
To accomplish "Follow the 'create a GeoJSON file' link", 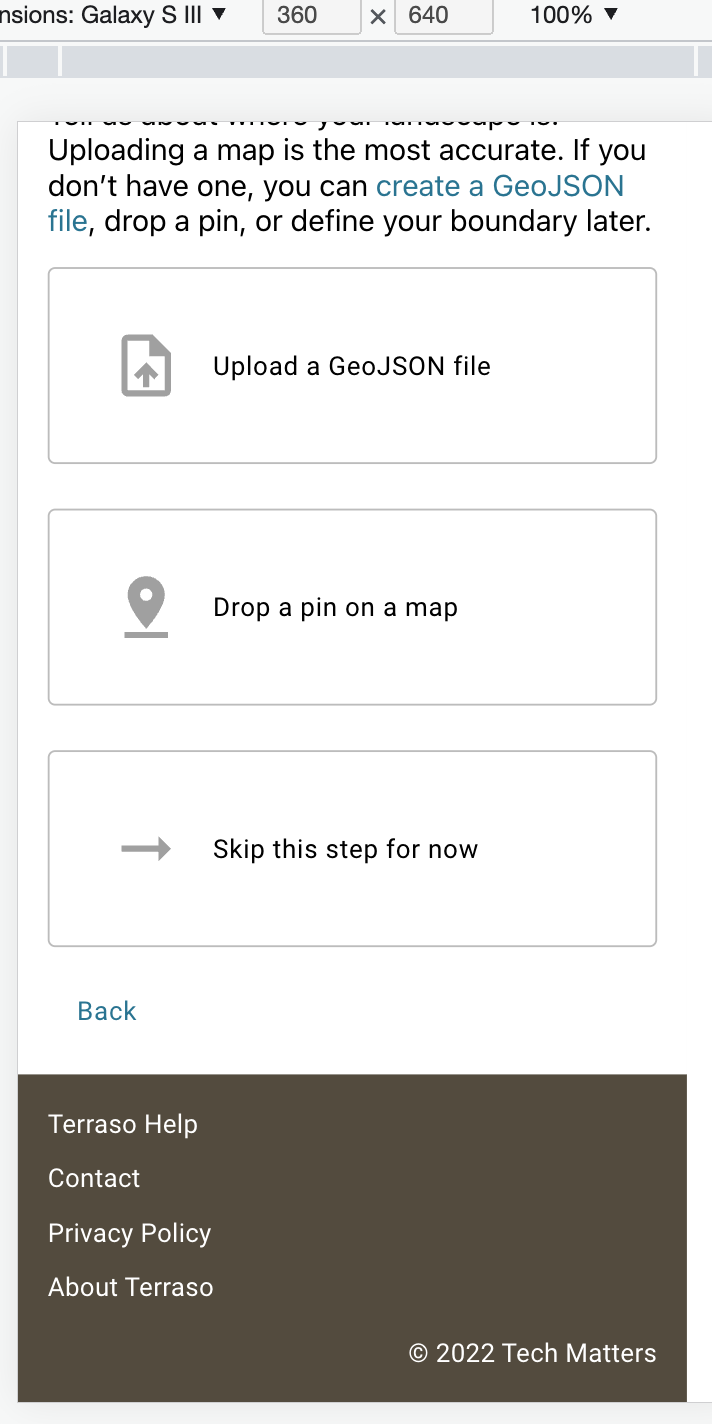I will (498, 186).
